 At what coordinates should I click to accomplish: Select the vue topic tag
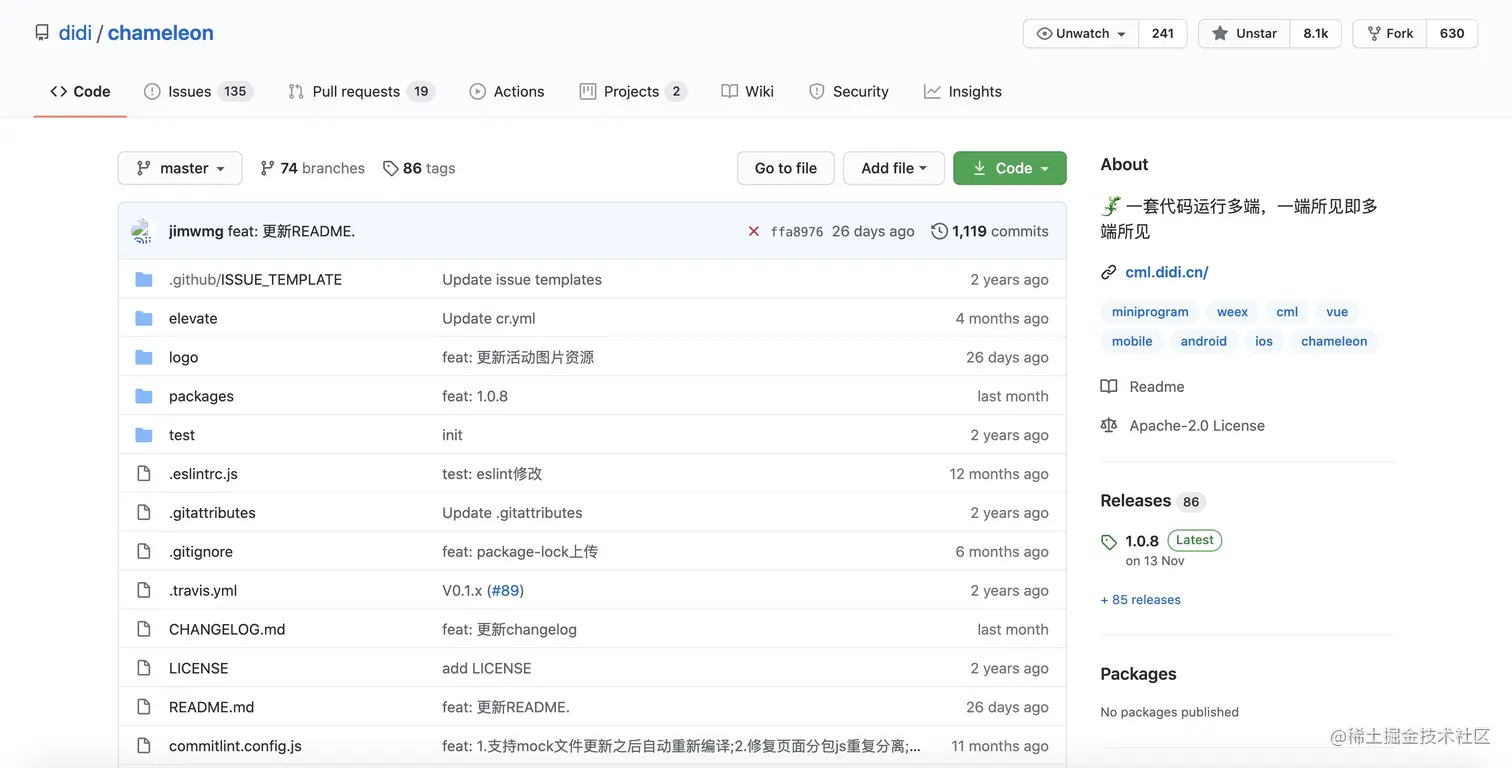tap(1337, 312)
